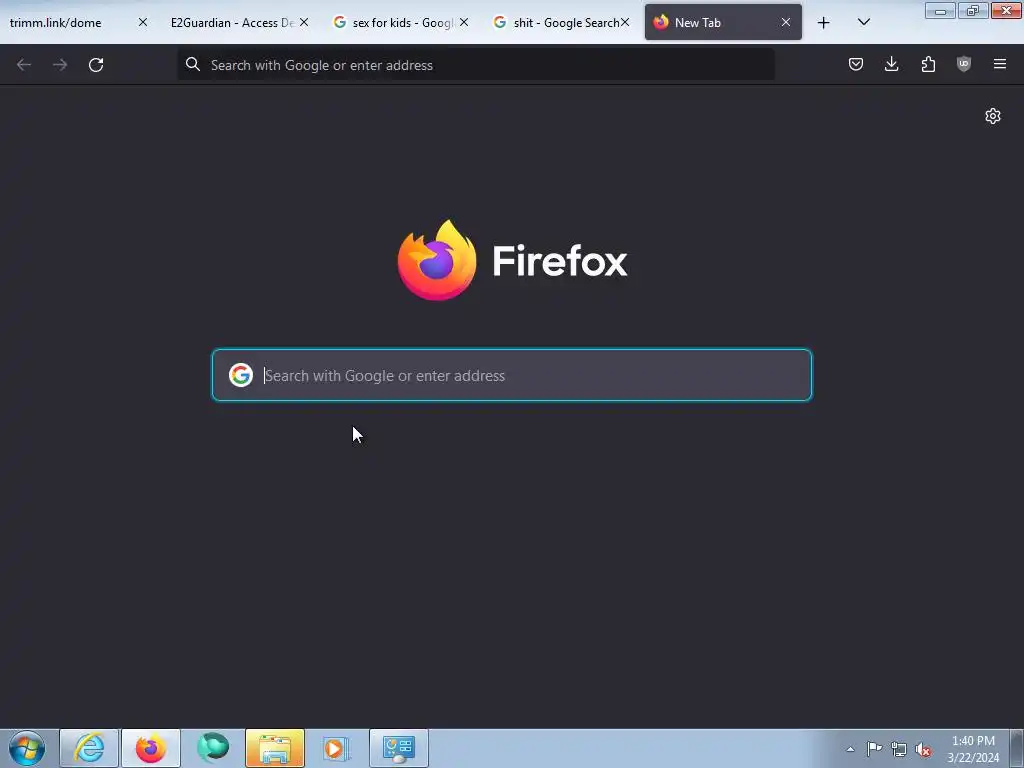Reload the current page
1024x768 pixels.
coord(96,65)
